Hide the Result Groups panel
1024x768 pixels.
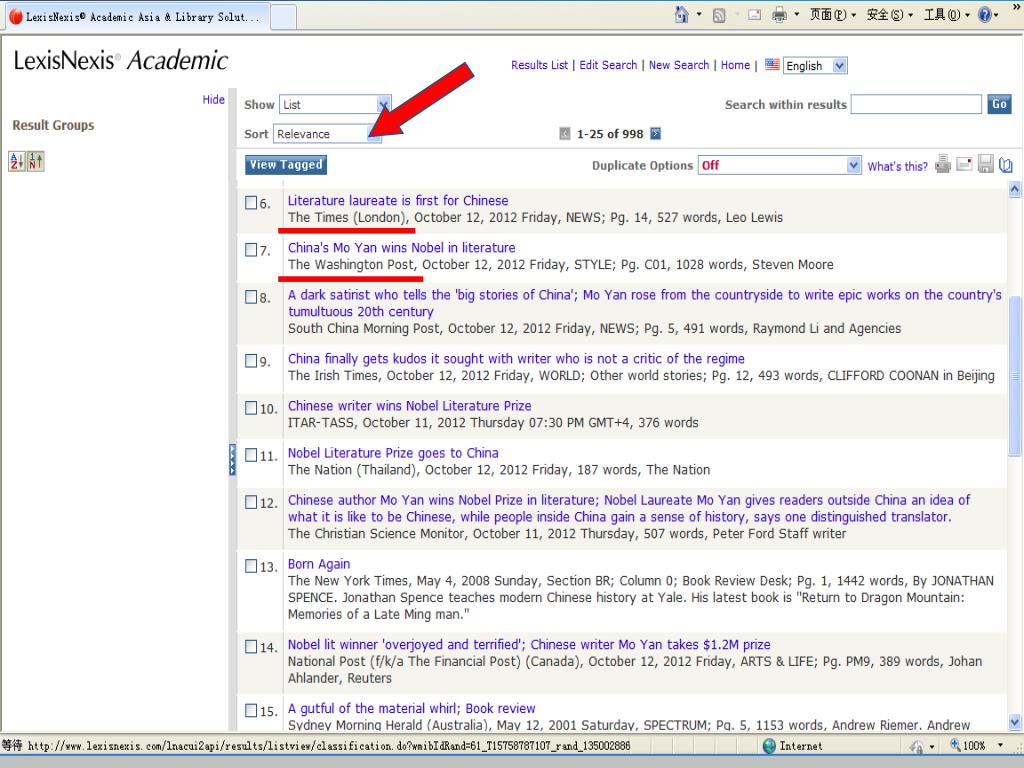click(x=214, y=99)
